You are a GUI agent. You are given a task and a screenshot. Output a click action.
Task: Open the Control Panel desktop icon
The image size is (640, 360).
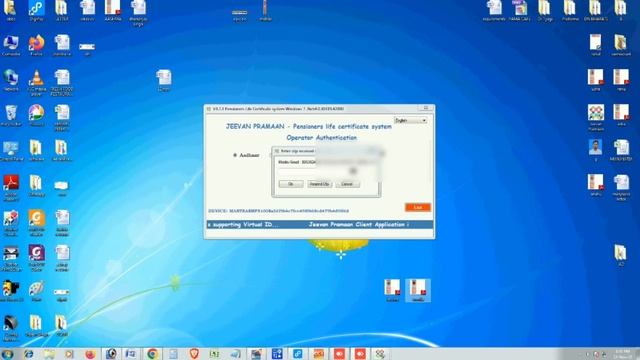11,151
